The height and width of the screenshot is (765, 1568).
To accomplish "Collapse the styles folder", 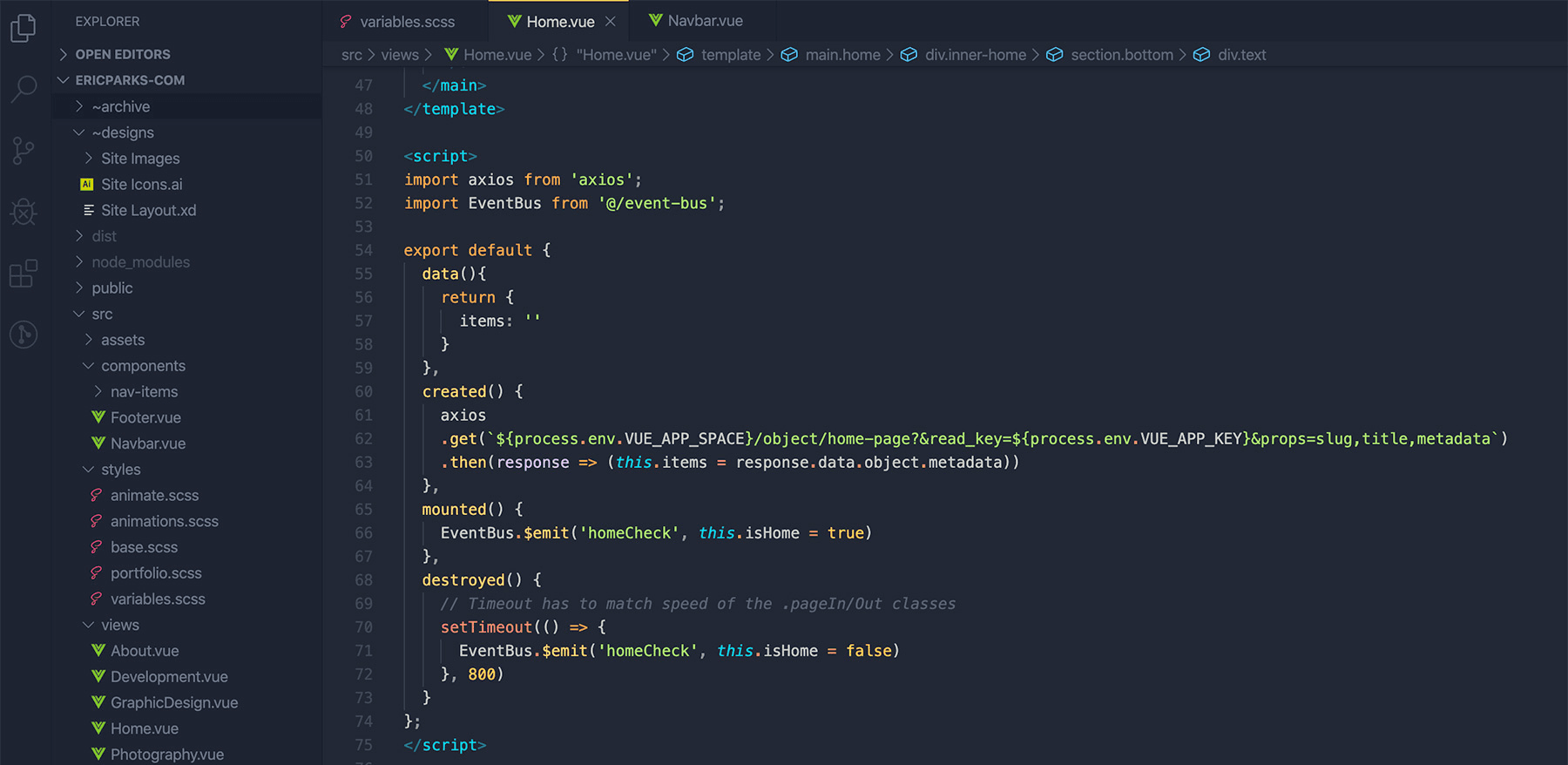I will click(x=89, y=470).
